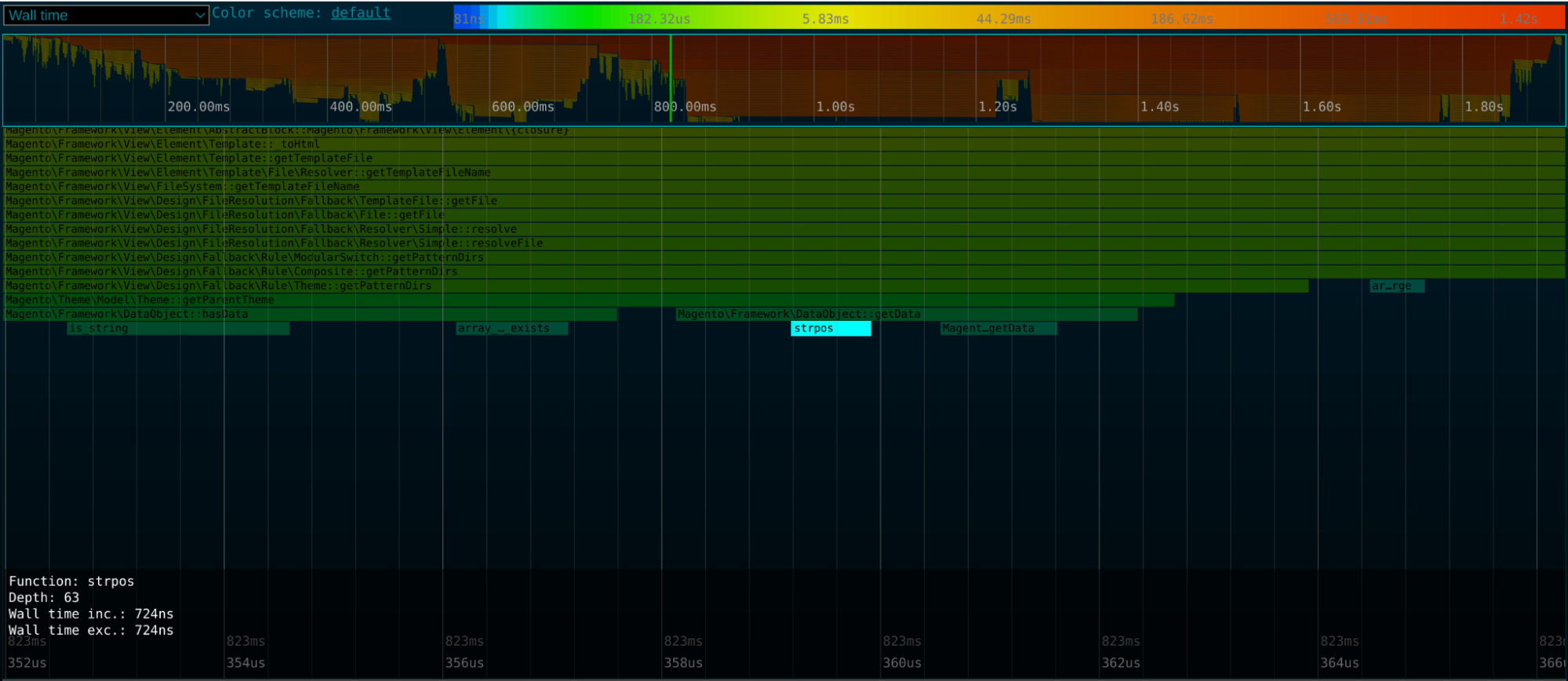Select the DataObject::getData bar
This screenshot has height=681, width=1568.
[x=907, y=314]
